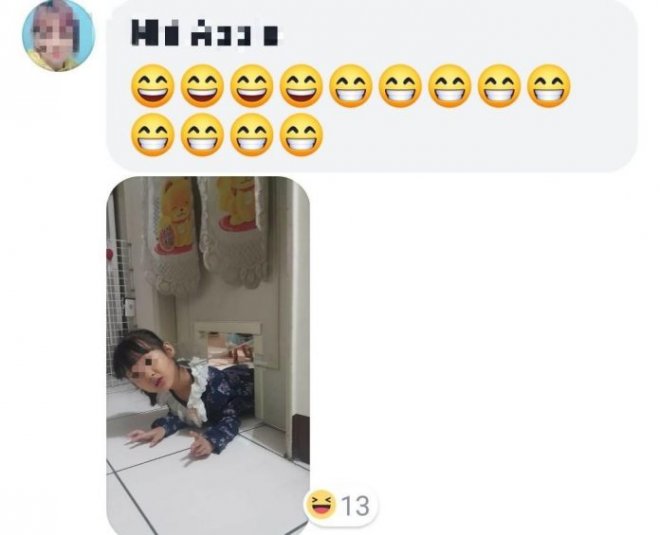Select the first teeth-grinning emoji in top row

351,86
